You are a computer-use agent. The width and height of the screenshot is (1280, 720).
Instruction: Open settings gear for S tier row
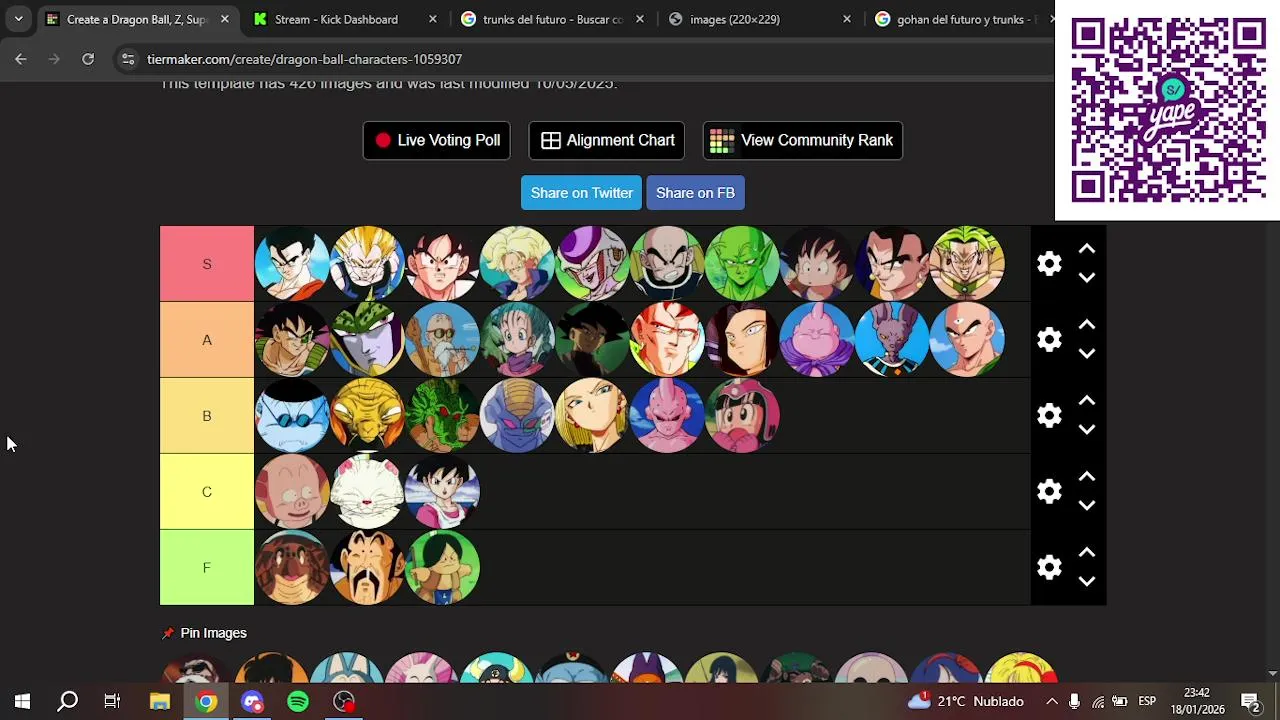[x=1049, y=264]
